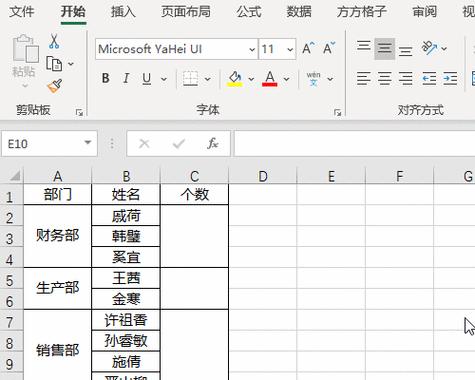475x380 pixels.
Task: Switch to the 页面布局 tab
Action: 186,12
